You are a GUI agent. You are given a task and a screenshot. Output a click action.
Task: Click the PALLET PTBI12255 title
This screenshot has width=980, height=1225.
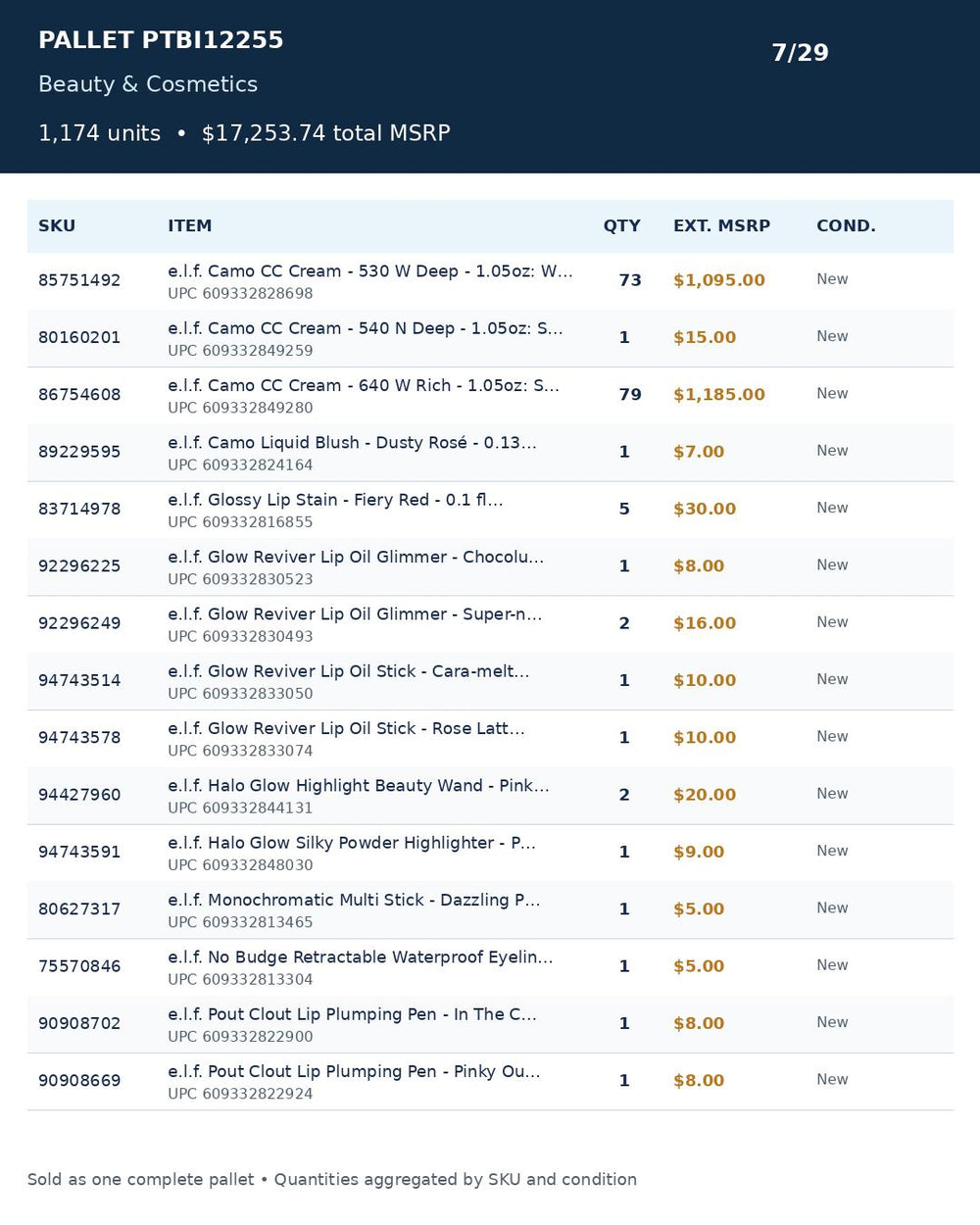tap(161, 40)
